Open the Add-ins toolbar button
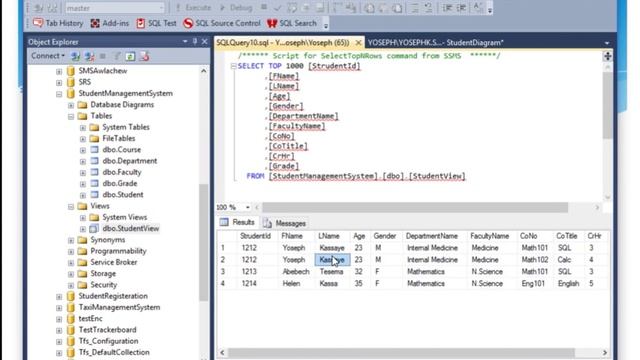Screen dimensions: 640x360 pyautogui.click(x=110, y=23)
